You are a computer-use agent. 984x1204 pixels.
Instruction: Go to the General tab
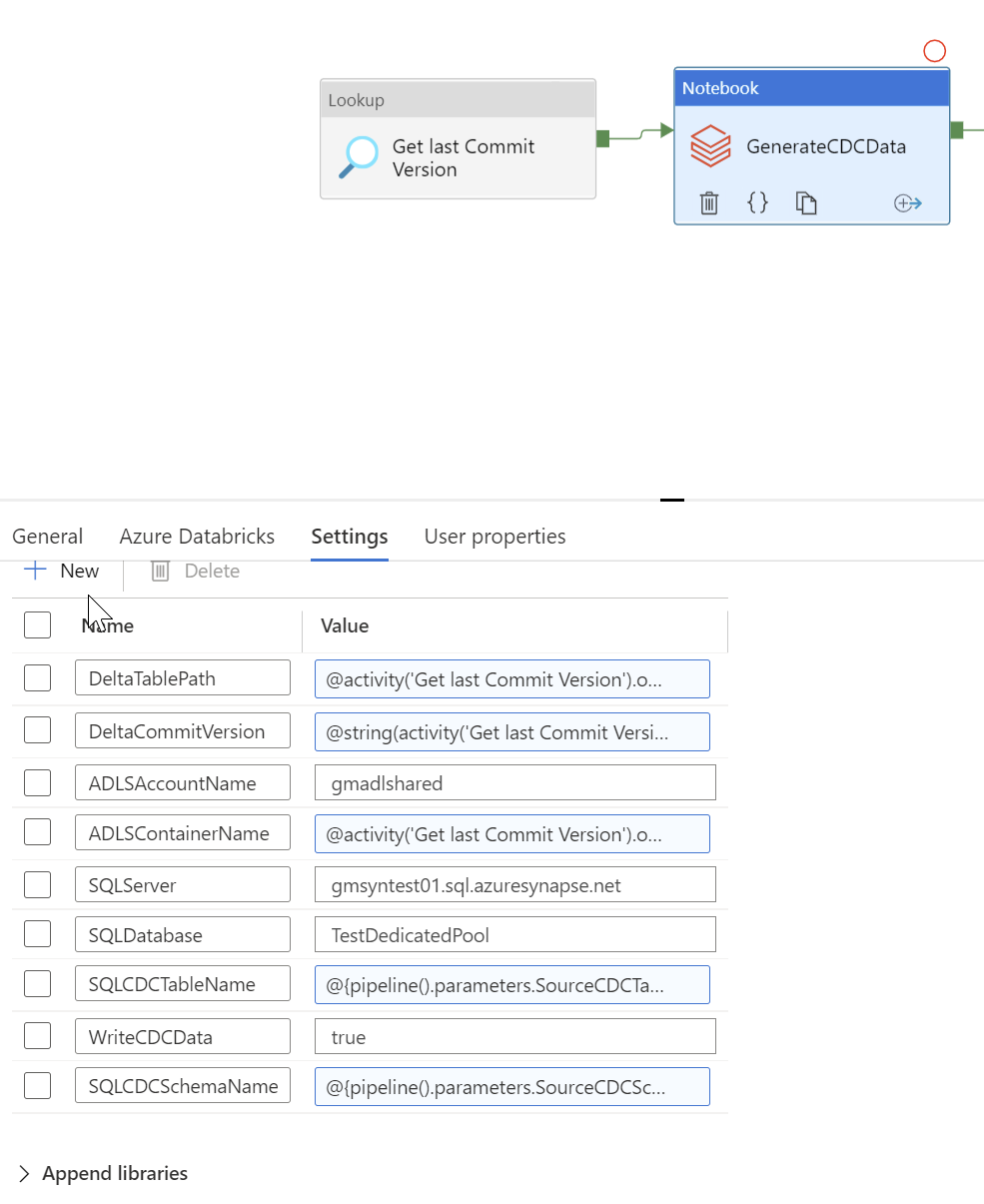47,537
